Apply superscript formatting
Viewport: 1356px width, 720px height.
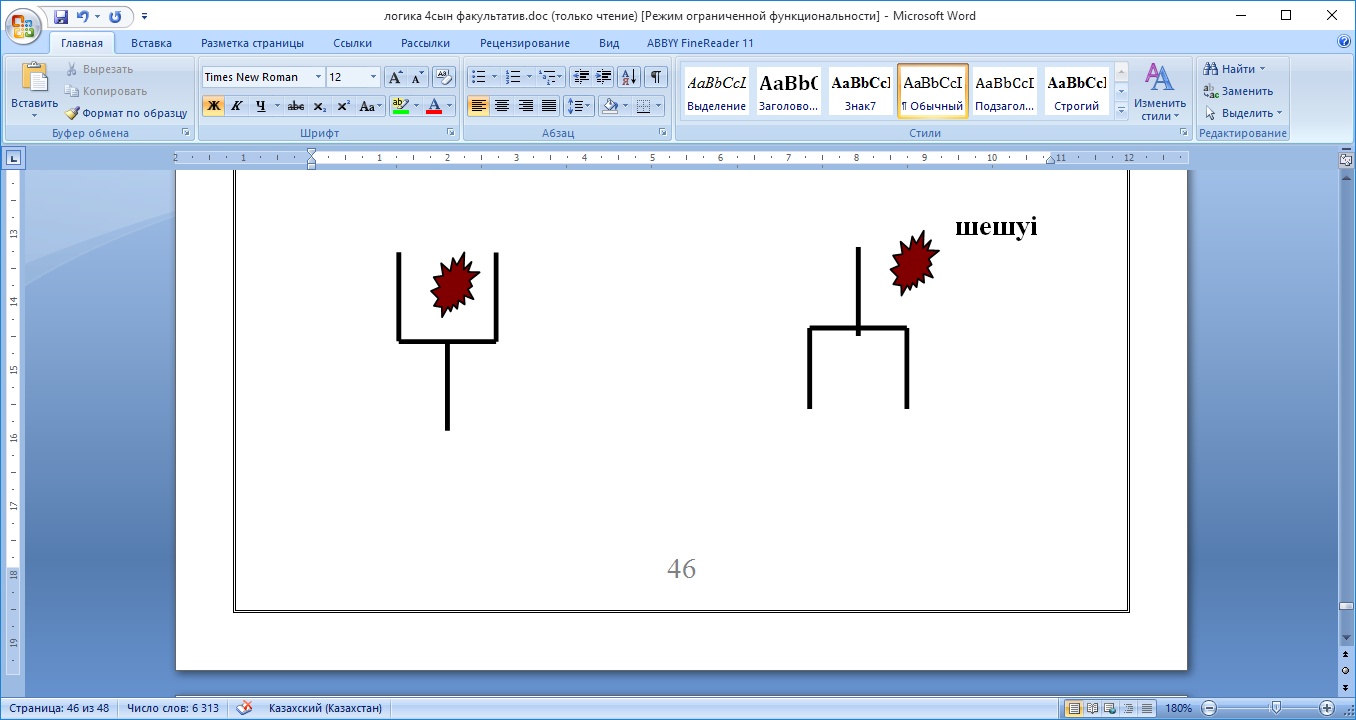coord(343,106)
